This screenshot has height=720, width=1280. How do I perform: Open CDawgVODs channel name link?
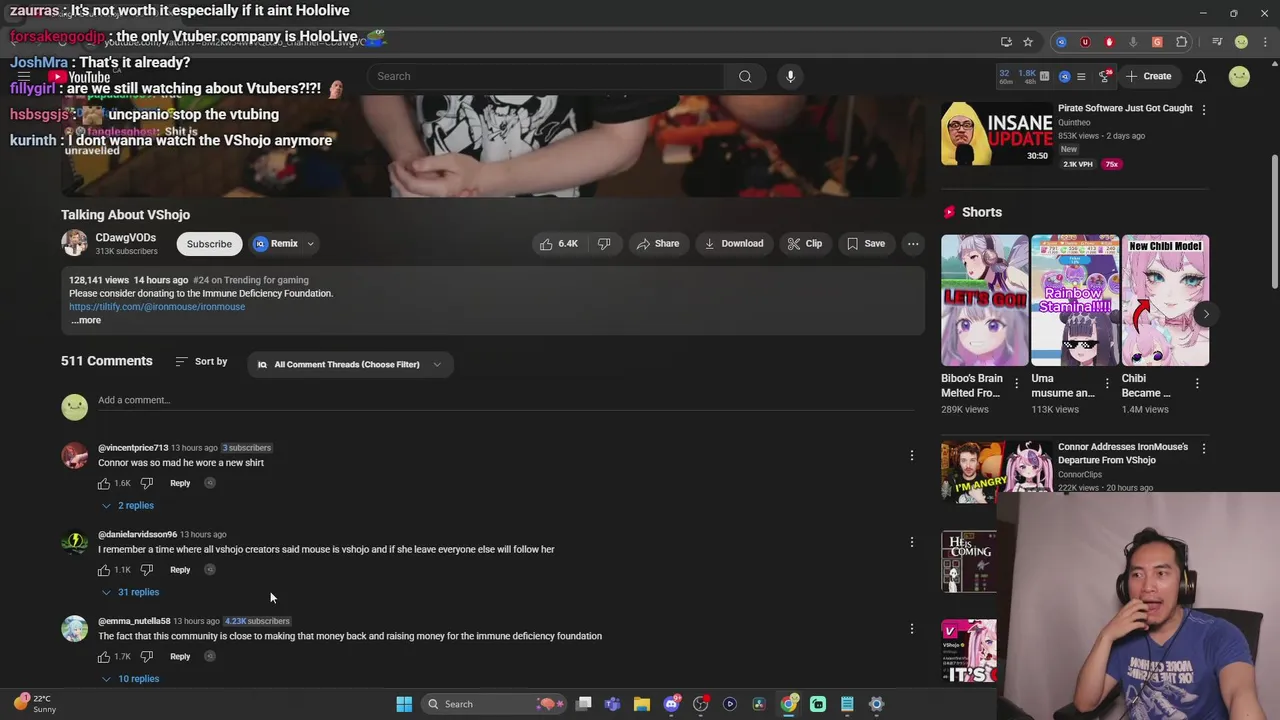125,238
